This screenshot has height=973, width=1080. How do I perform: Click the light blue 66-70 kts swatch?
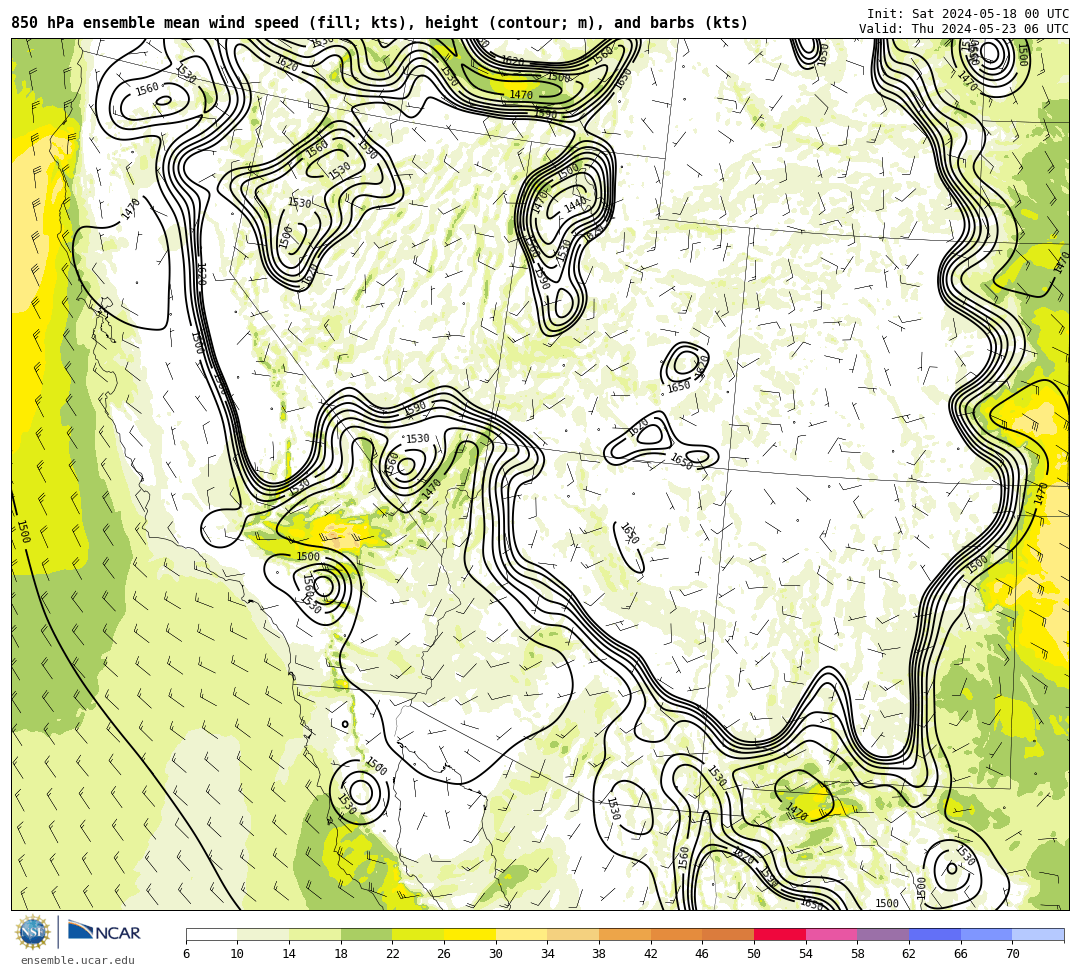tap(986, 934)
